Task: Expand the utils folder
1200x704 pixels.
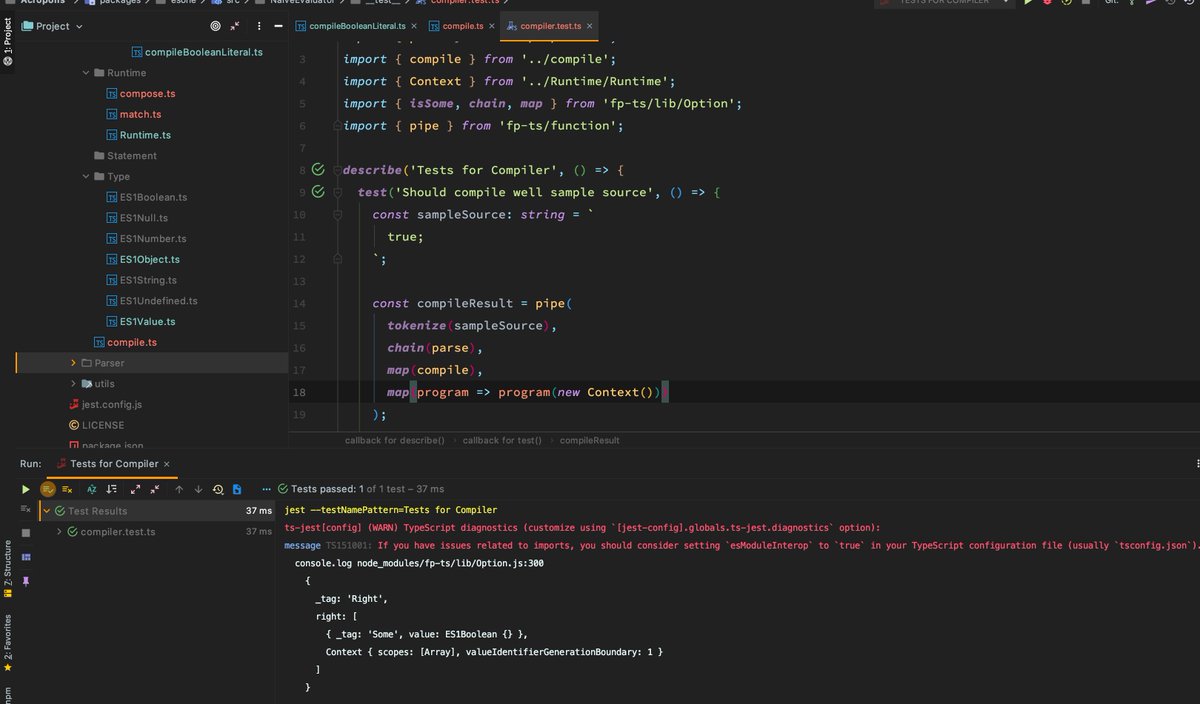Action: [73, 383]
